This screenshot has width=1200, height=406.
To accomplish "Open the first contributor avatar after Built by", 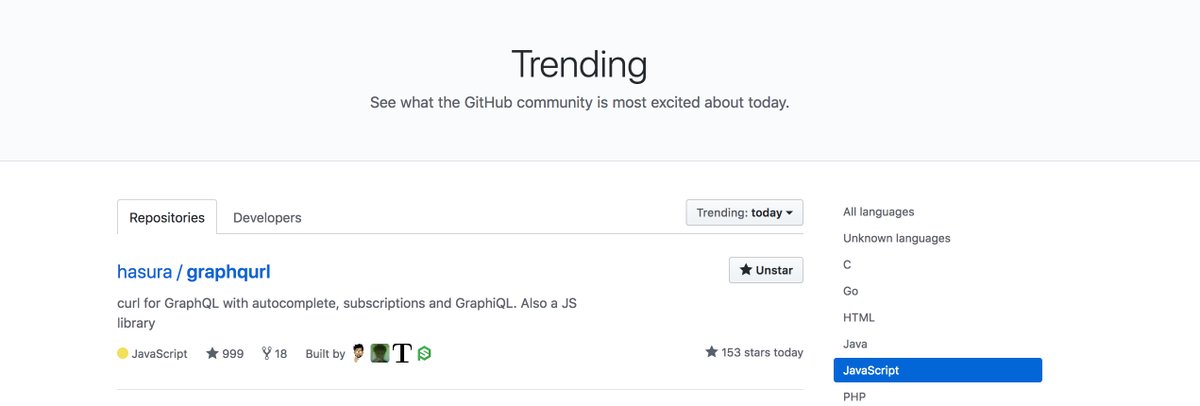I will (359, 353).
